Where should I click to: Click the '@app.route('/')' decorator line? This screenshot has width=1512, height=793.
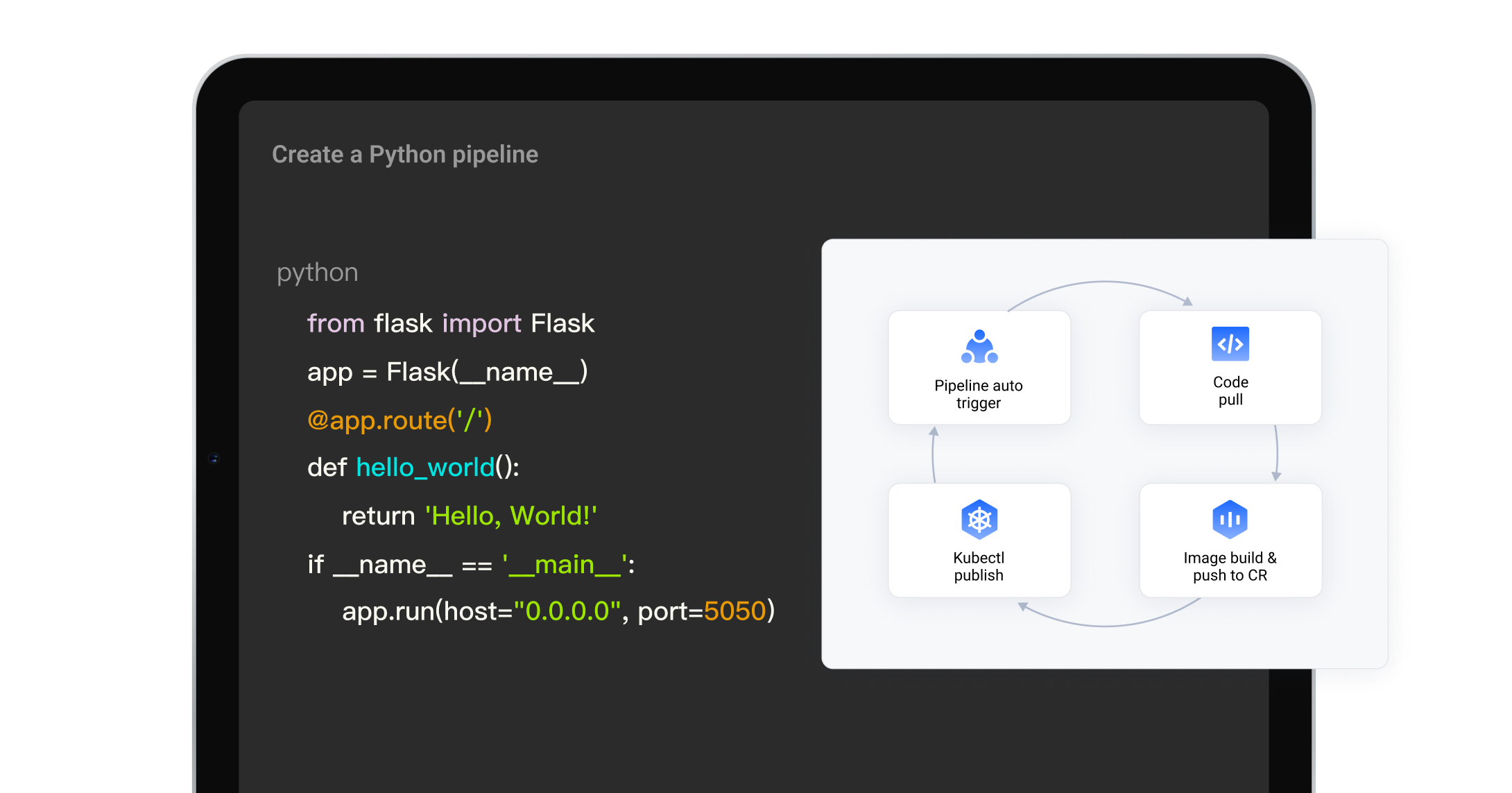coord(400,420)
